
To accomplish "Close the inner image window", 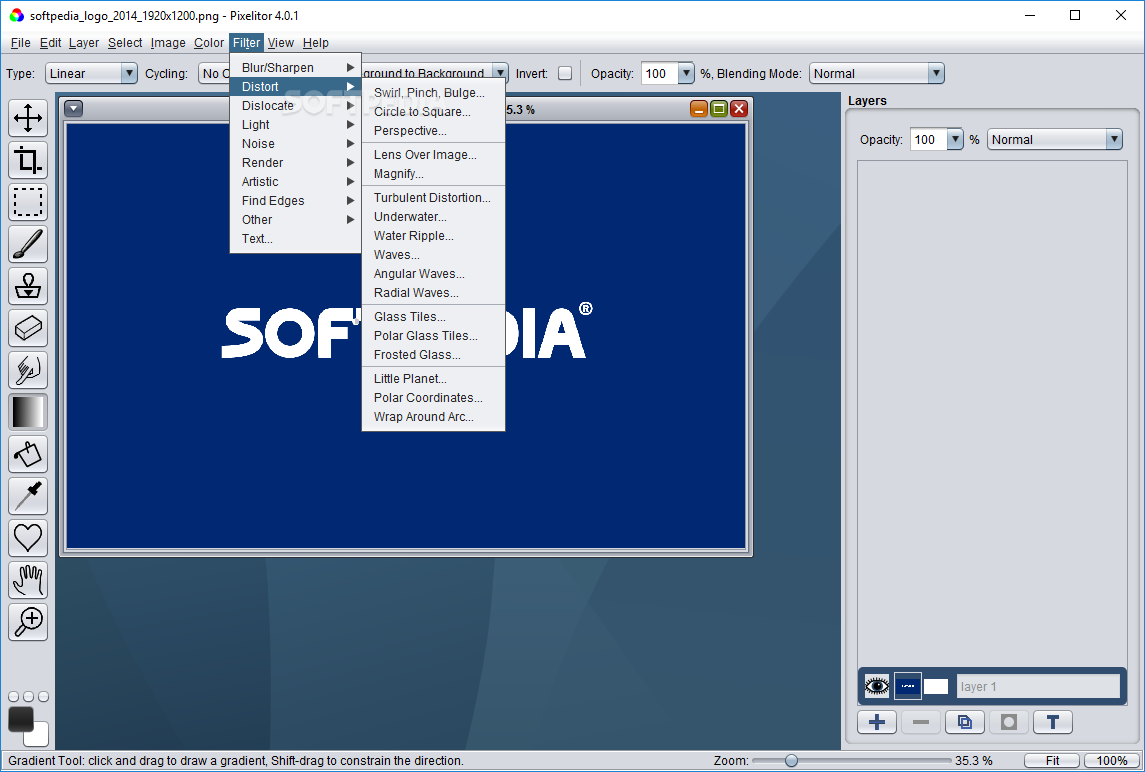I will tap(739, 109).
